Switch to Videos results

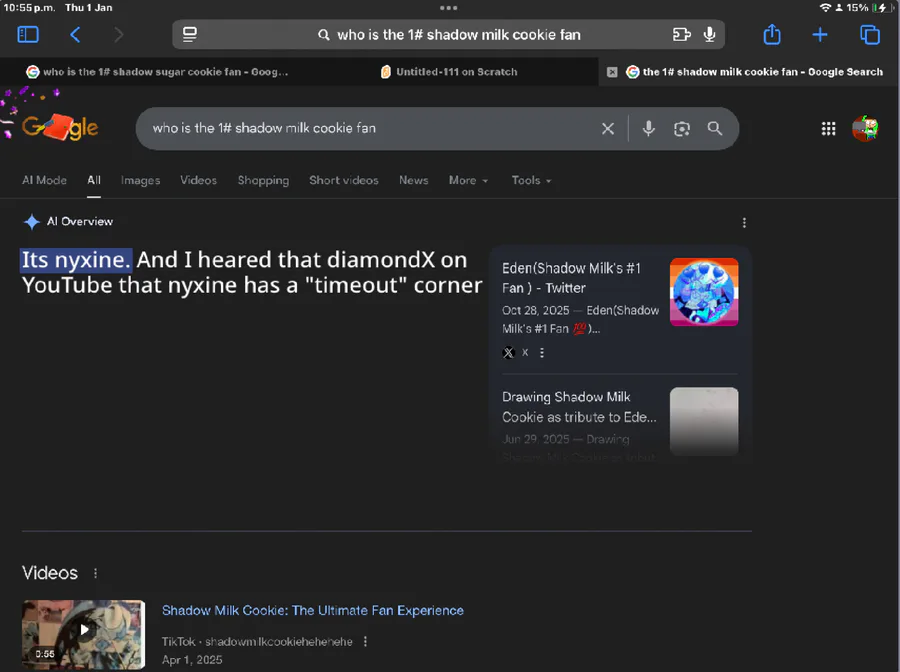[x=199, y=180]
